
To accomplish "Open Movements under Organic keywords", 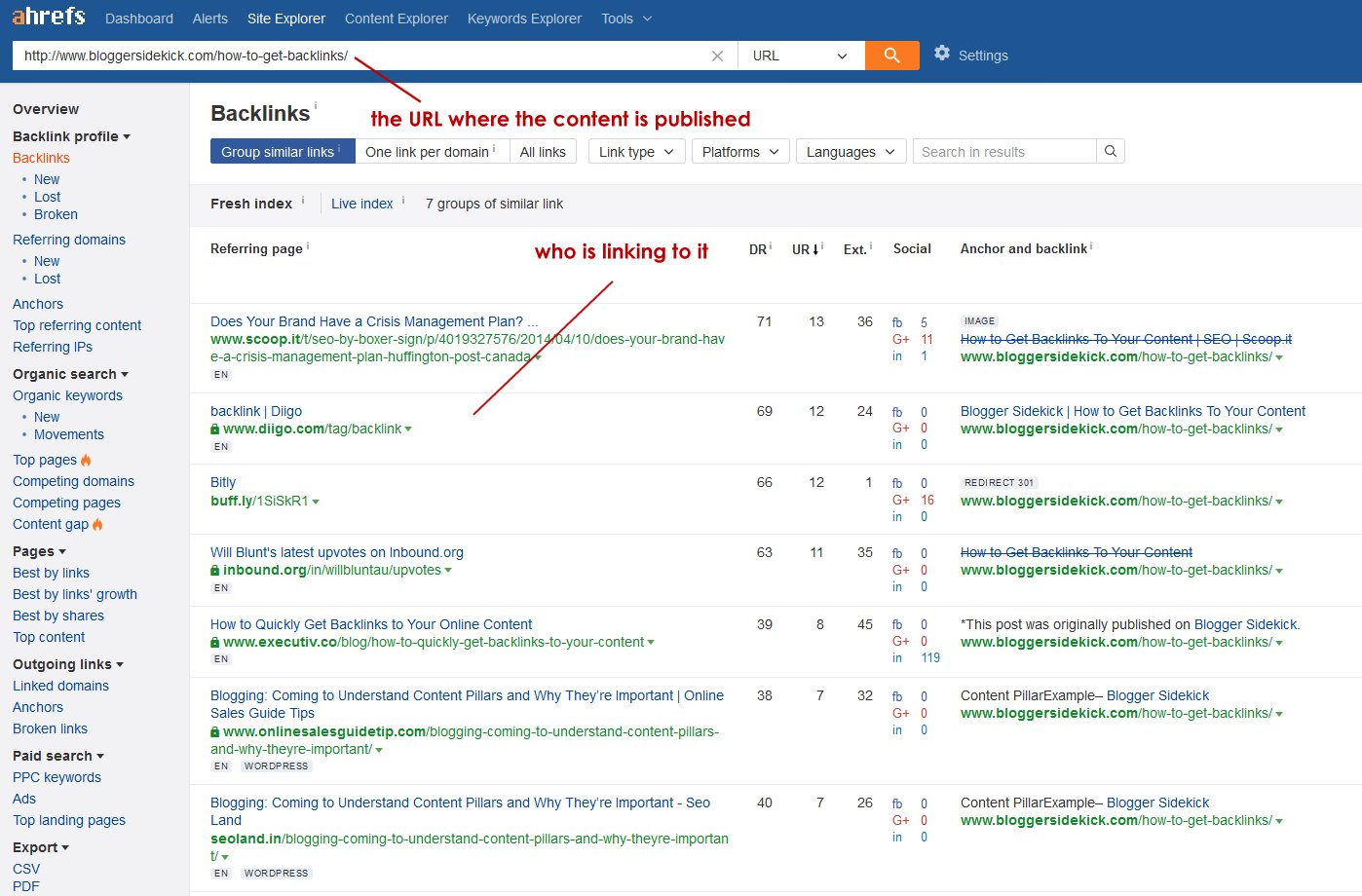I will [x=69, y=434].
